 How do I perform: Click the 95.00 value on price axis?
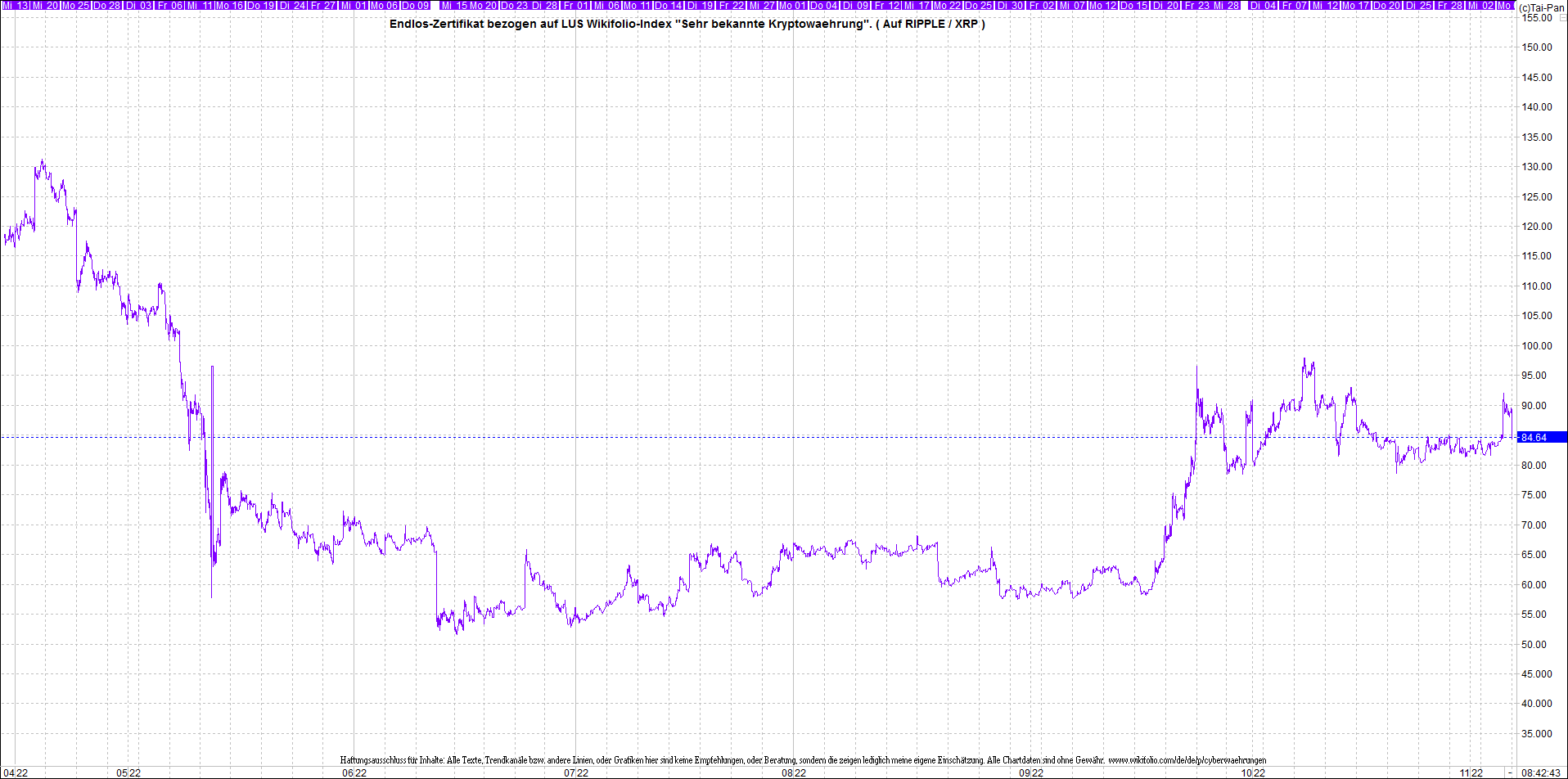pos(1534,376)
